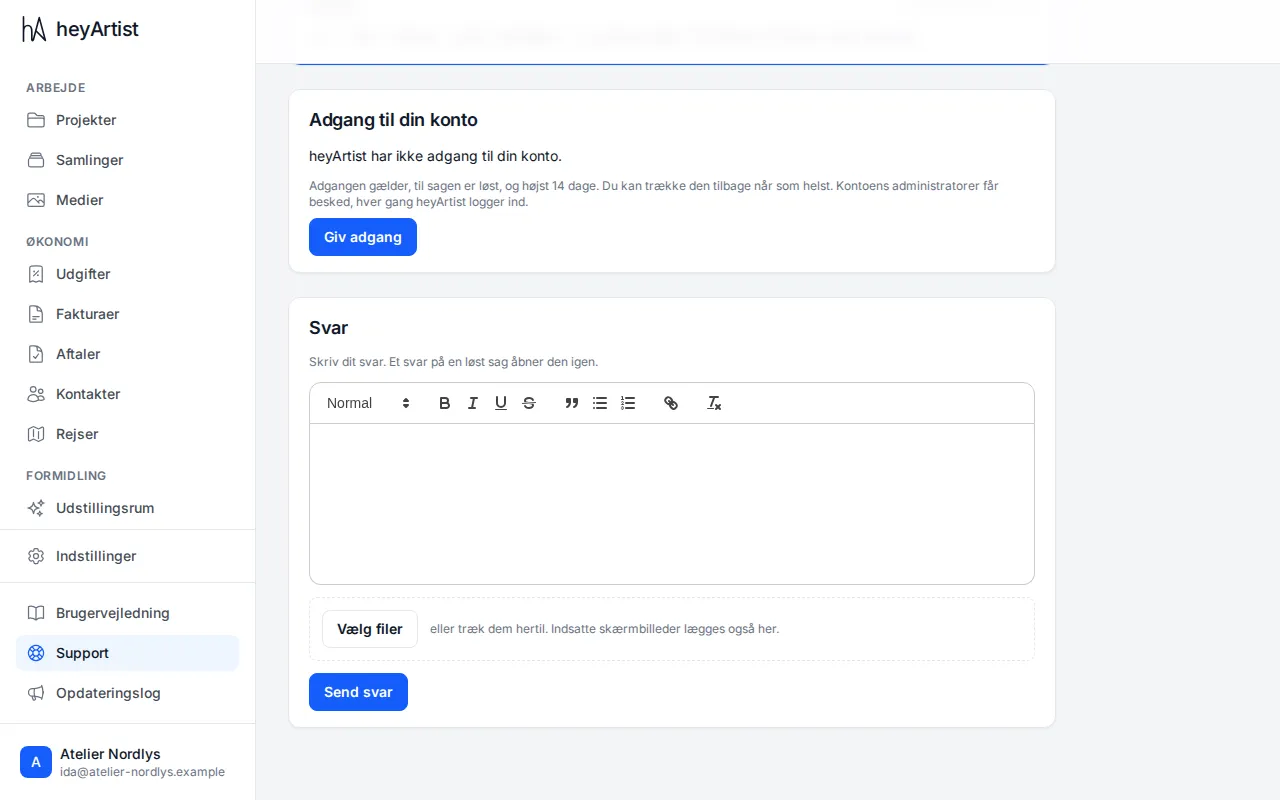The width and height of the screenshot is (1280, 800).
Task: Click the blue A account avatar
Action: pyautogui.click(x=36, y=762)
